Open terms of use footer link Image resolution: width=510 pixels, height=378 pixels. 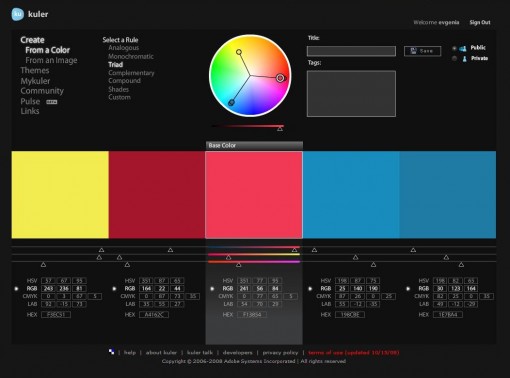353,353
